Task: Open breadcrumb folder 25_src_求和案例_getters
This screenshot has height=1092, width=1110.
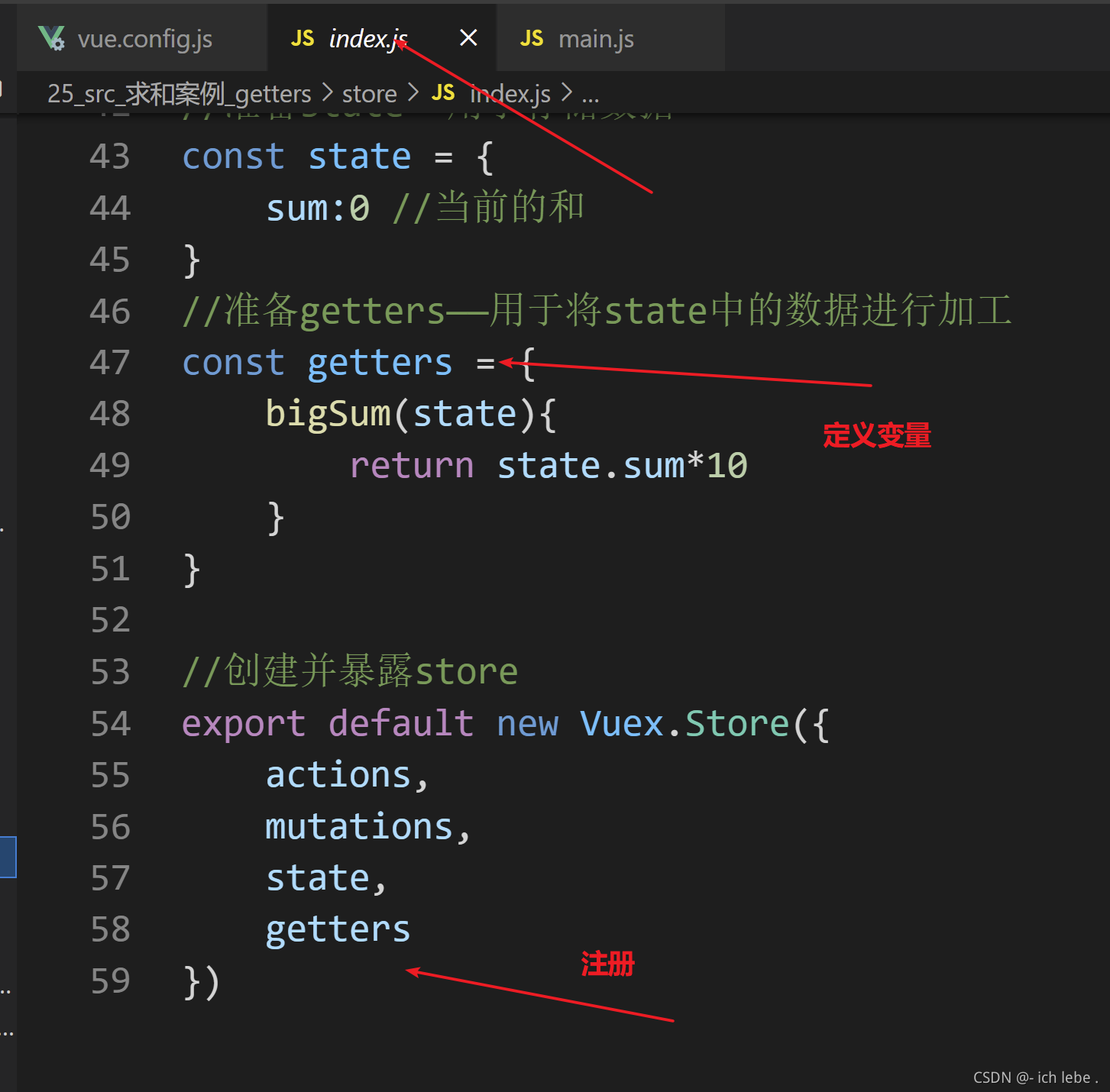Action: 179,93
